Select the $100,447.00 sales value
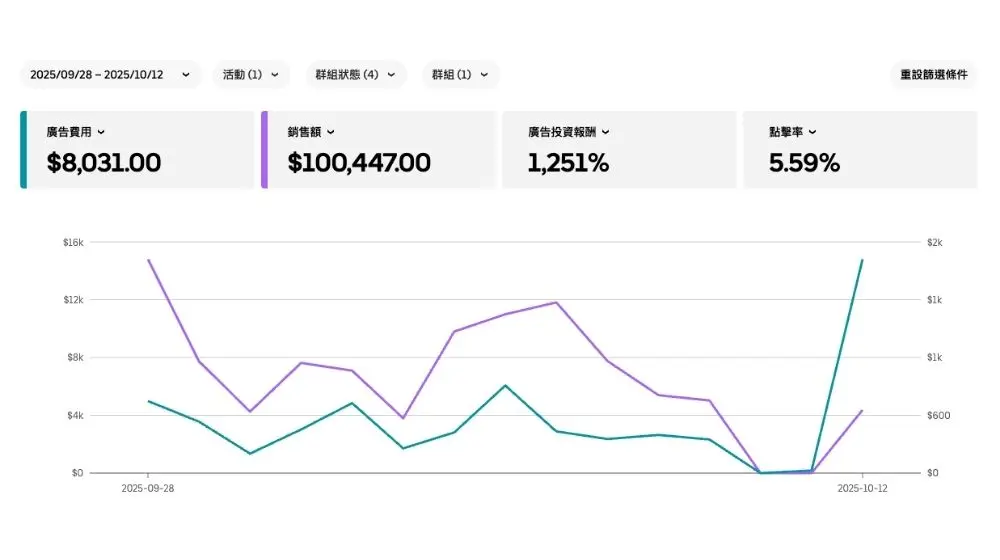The height and width of the screenshot is (560, 1000). pos(359,163)
